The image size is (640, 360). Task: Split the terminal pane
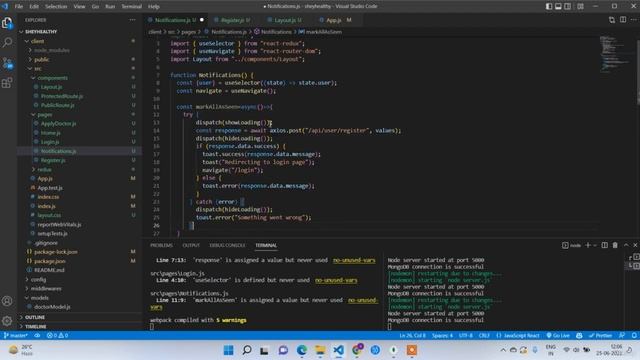pos(604,245)
